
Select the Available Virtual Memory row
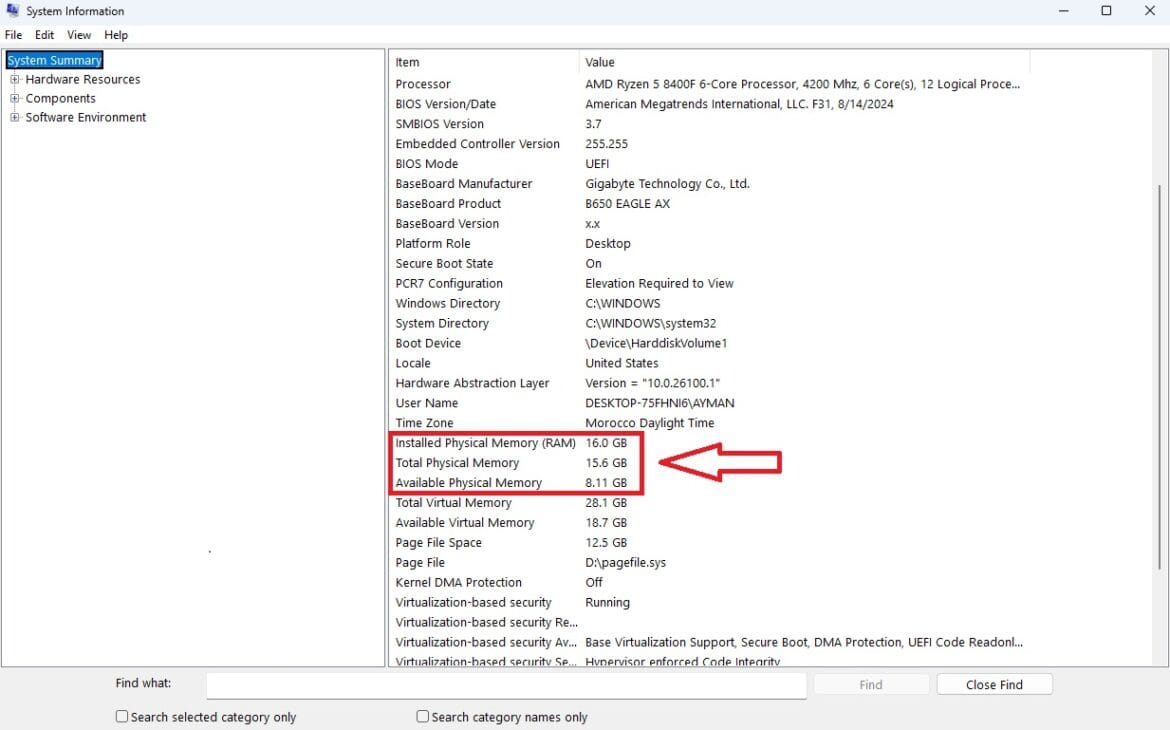pos(709,522)
